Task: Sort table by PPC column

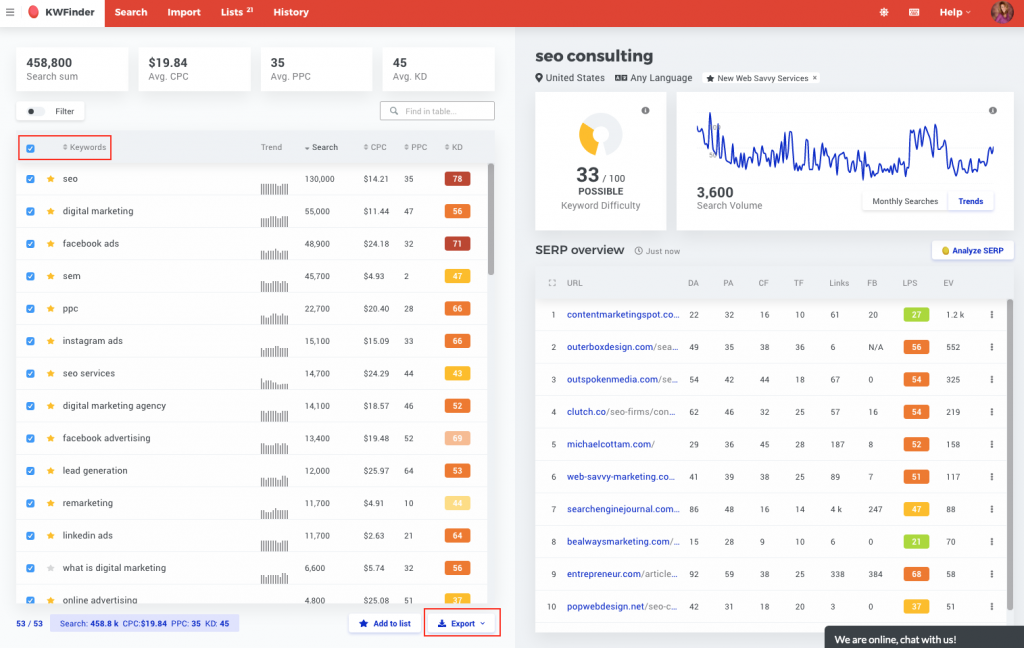Action: [x=415, y=148]
